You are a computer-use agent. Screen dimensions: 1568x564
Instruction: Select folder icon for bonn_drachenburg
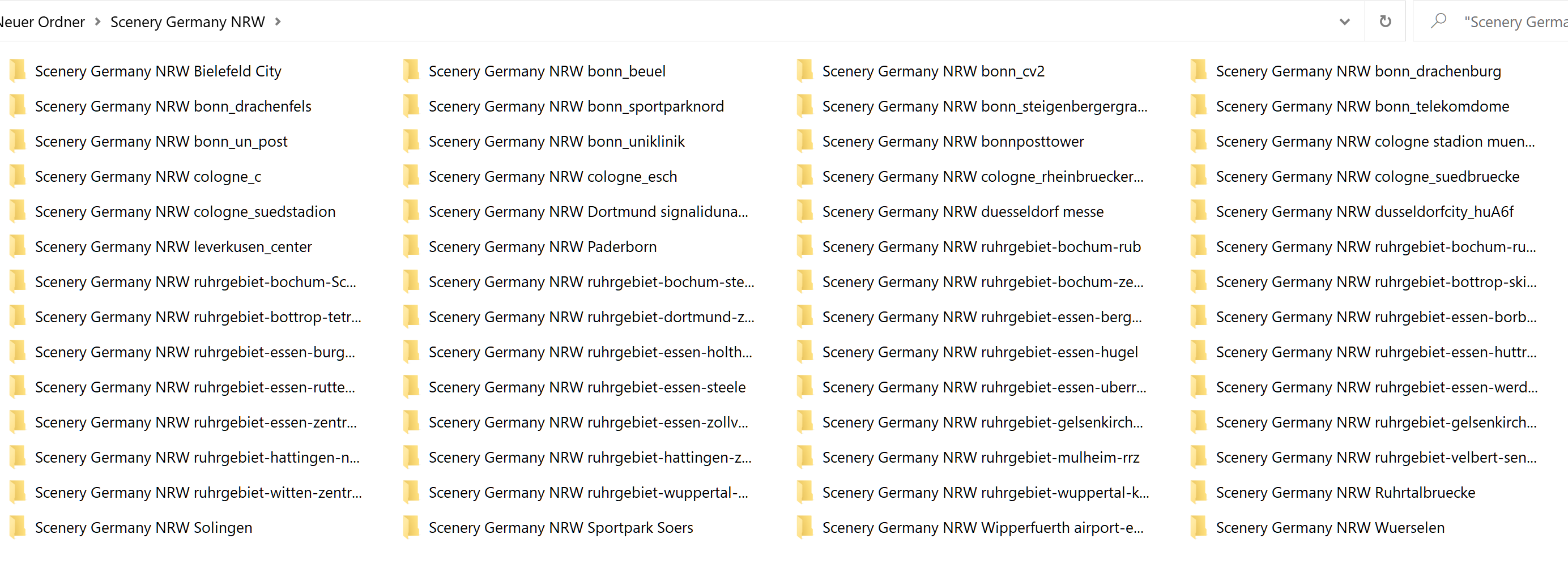coord(1199,71)
